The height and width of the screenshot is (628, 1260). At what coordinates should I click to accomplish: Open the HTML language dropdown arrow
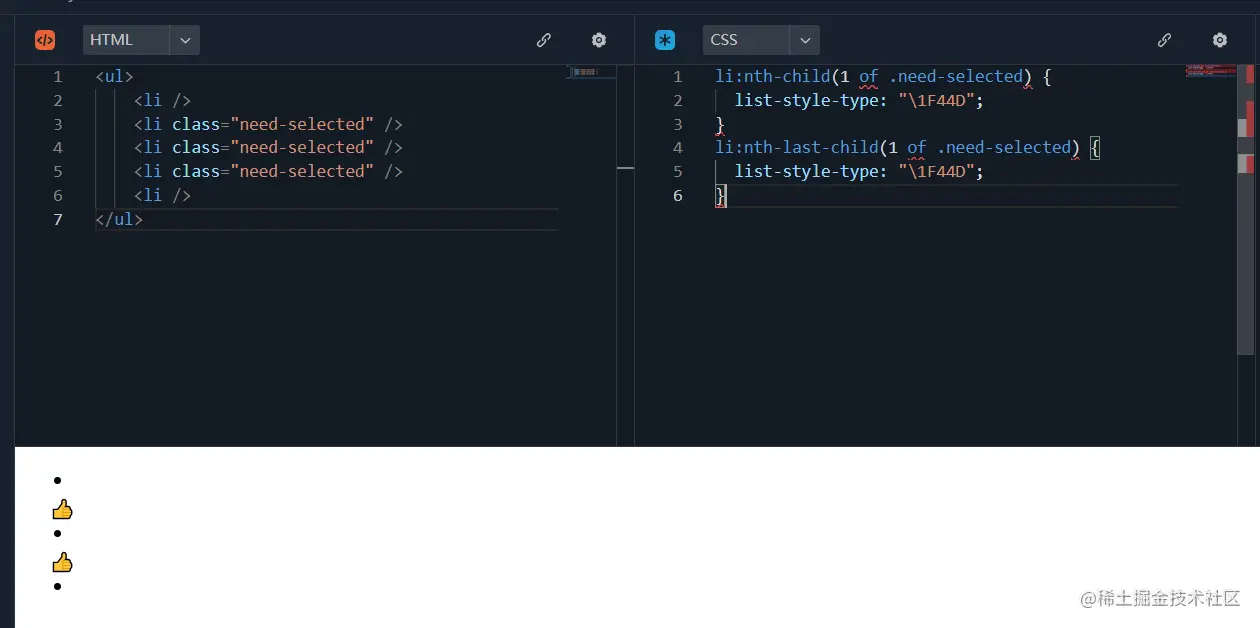click(x=185, y=40)
